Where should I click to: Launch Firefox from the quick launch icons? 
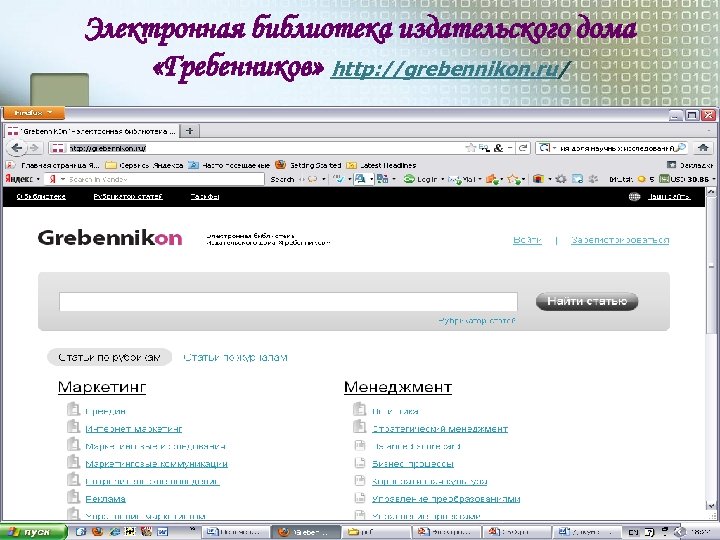point(97,532)
